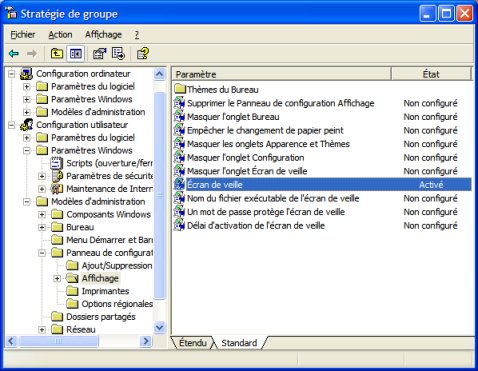
Task: Click the Maintenance de Internet icon
Action: point(57,189)
